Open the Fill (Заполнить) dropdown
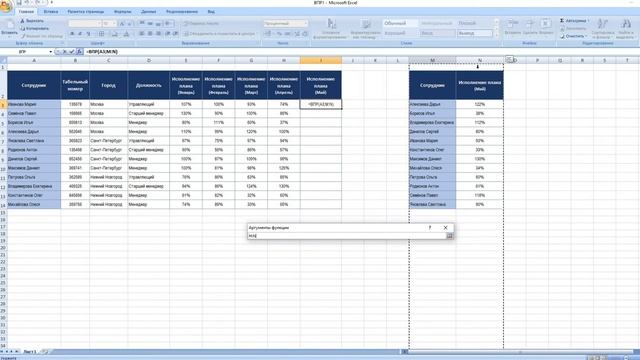This screenshot has height=360, width=640. 574,29
